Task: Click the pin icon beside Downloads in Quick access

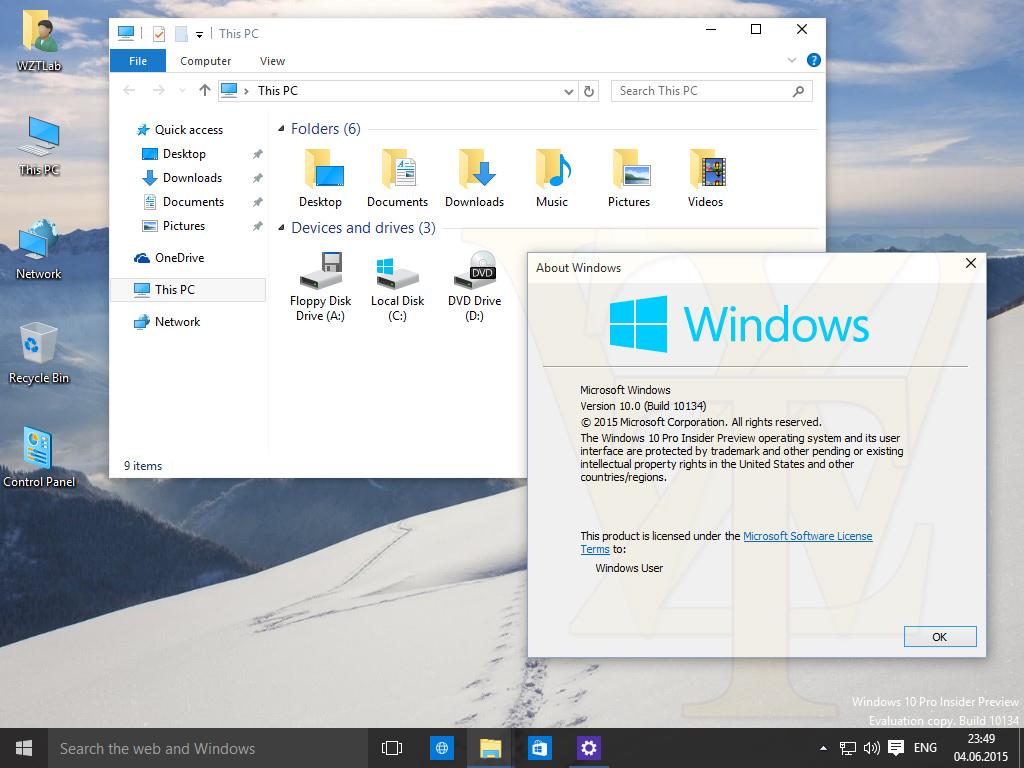Action: (x=257, y=178)
